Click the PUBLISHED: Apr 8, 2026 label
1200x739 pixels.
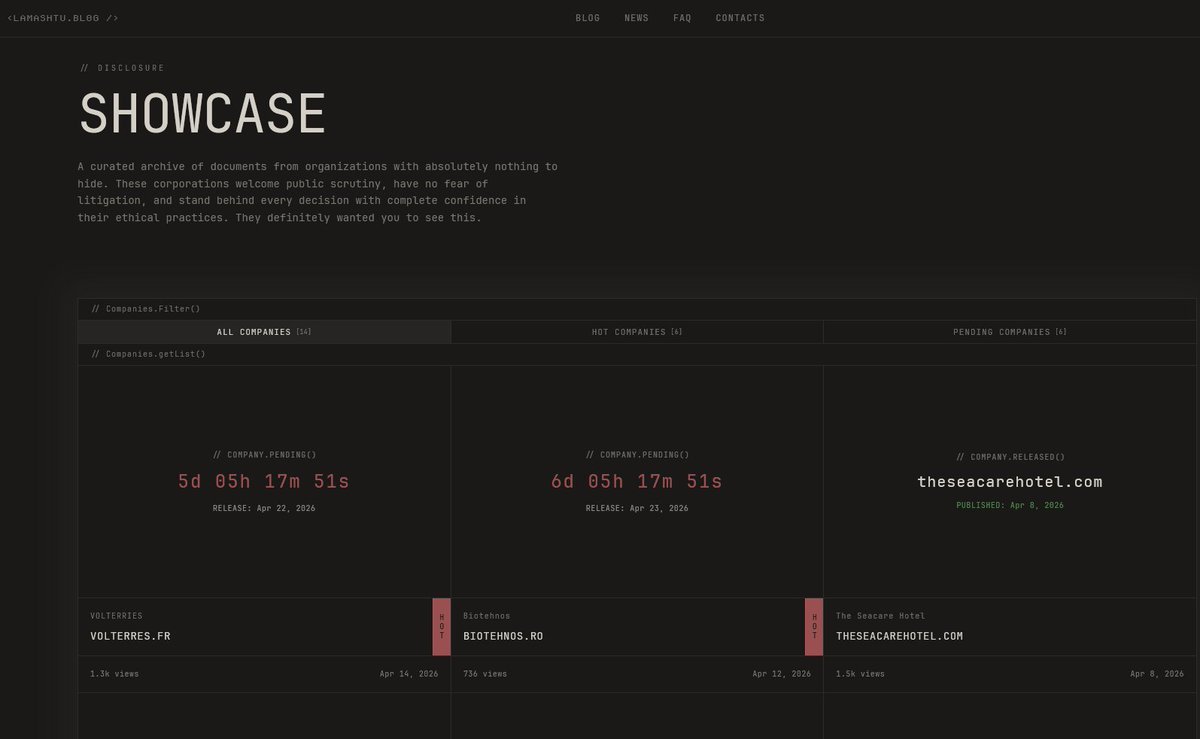[1009, 505]
